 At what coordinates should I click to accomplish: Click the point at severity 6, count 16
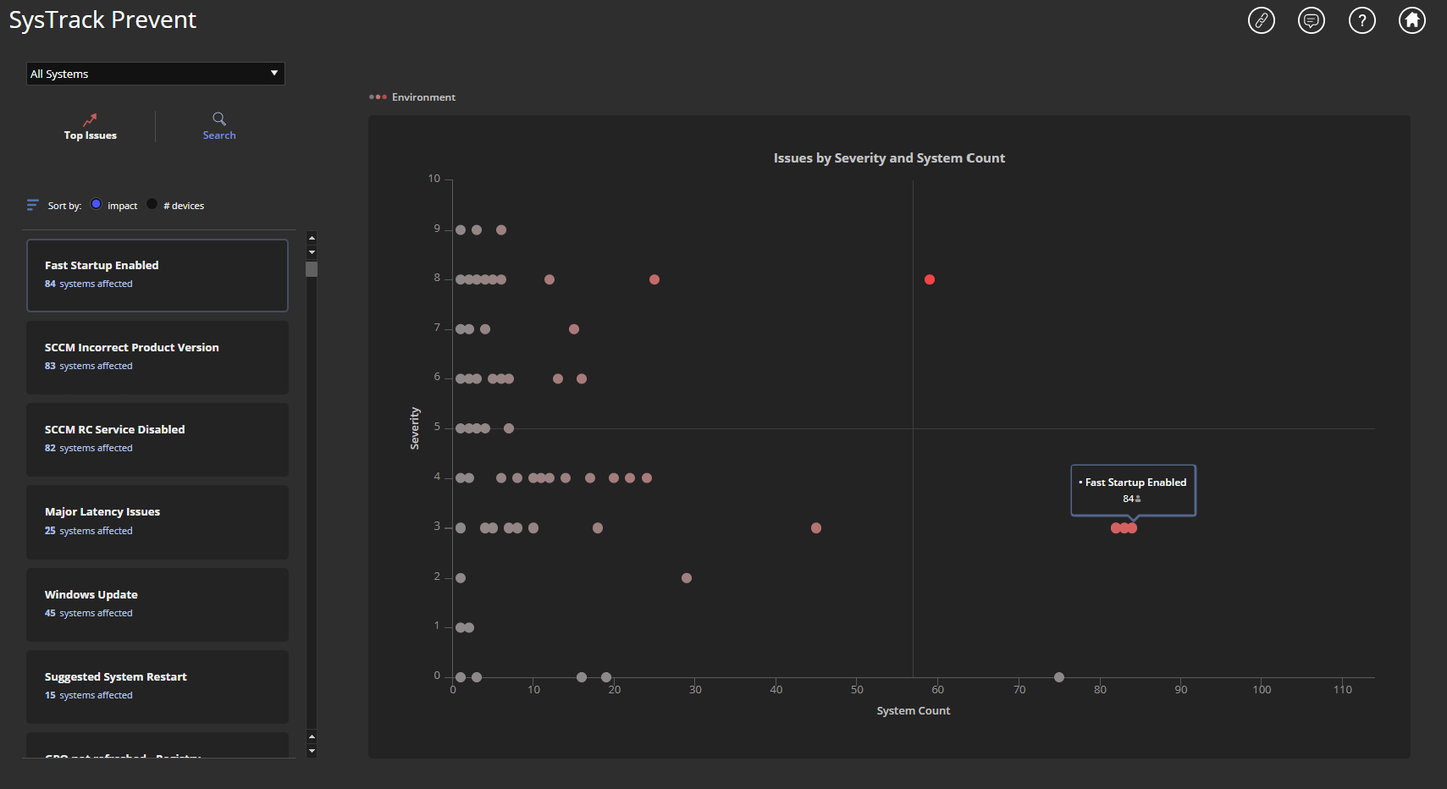tap(581, 379)
